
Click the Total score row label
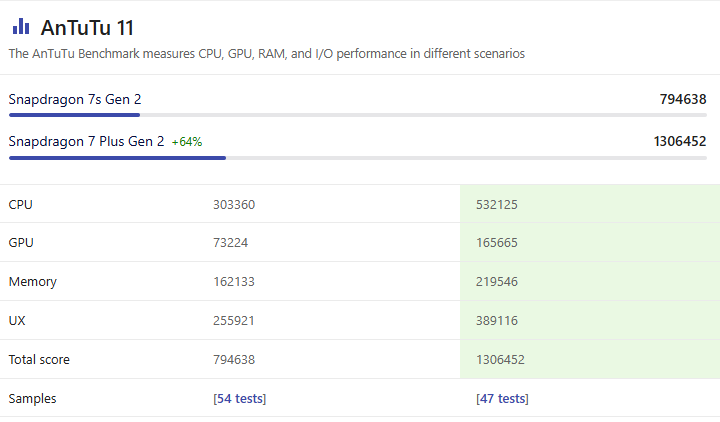tap(39, 360)
